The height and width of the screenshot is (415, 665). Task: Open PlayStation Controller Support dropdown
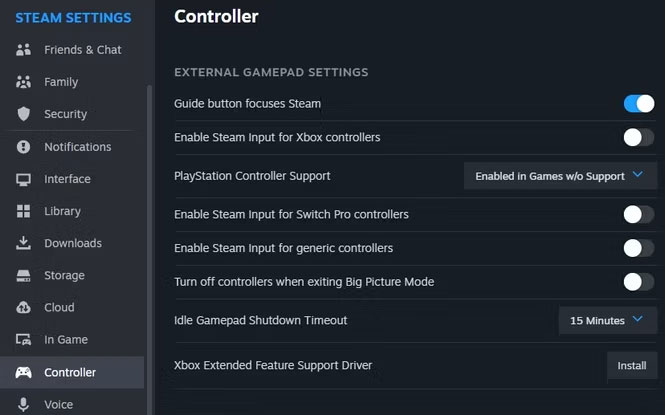(560, 176)
